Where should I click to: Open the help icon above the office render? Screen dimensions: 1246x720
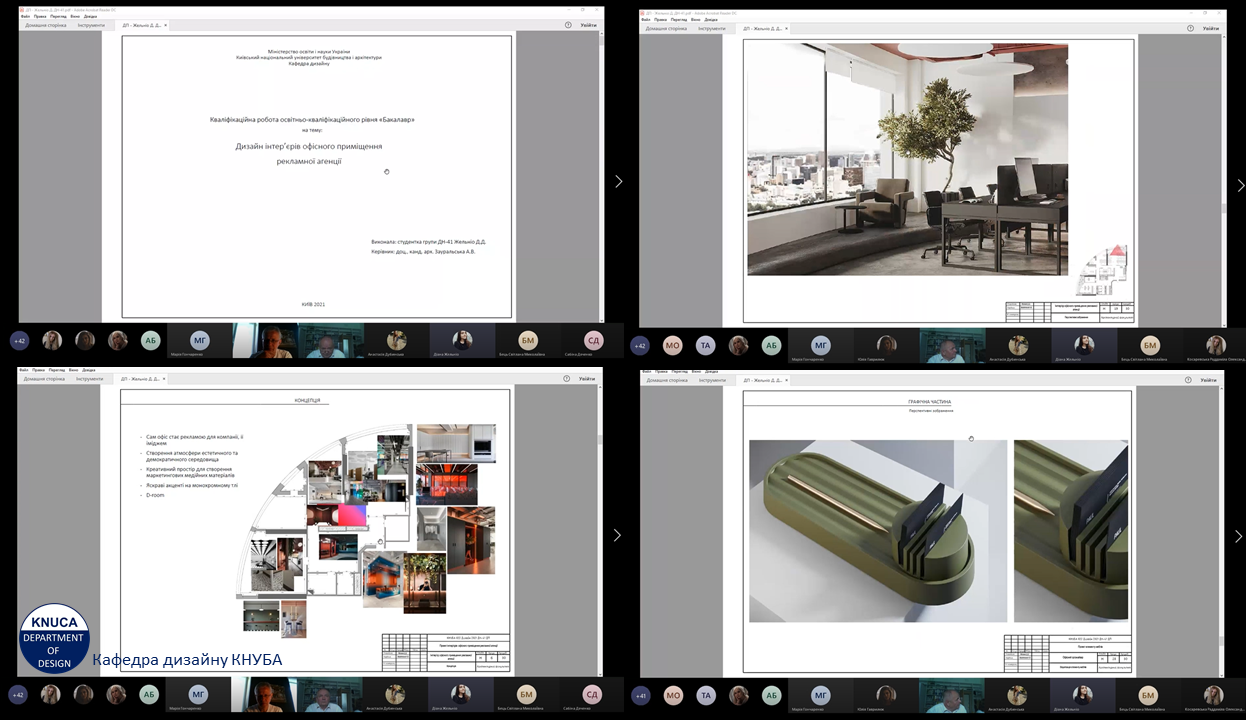[1191, 28]
